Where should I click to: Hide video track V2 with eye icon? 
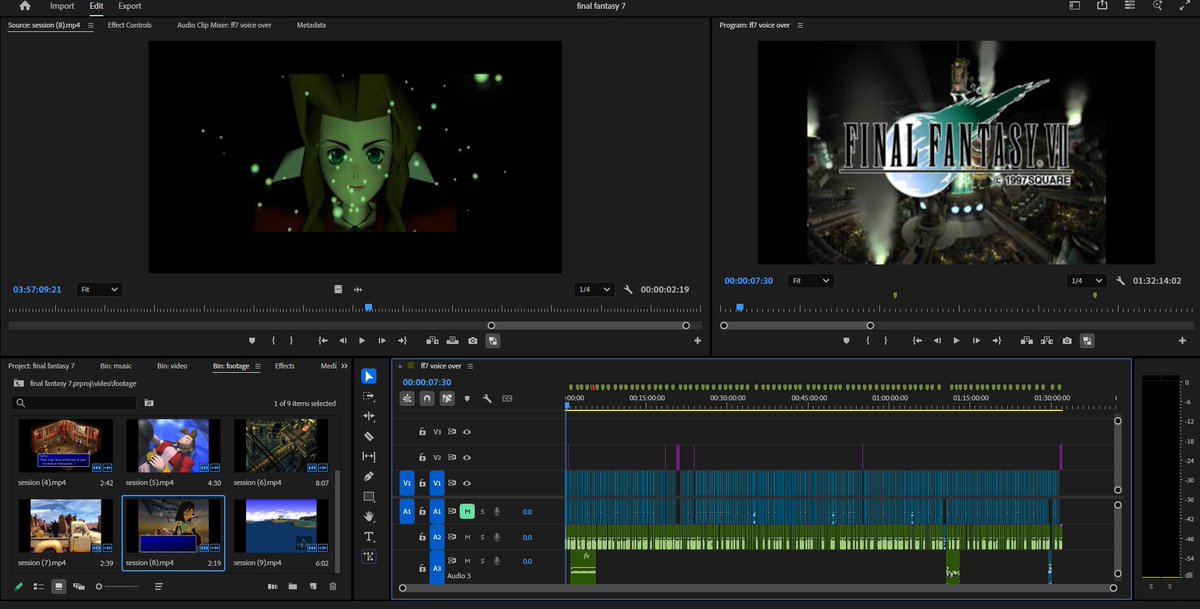click(466, 458)
